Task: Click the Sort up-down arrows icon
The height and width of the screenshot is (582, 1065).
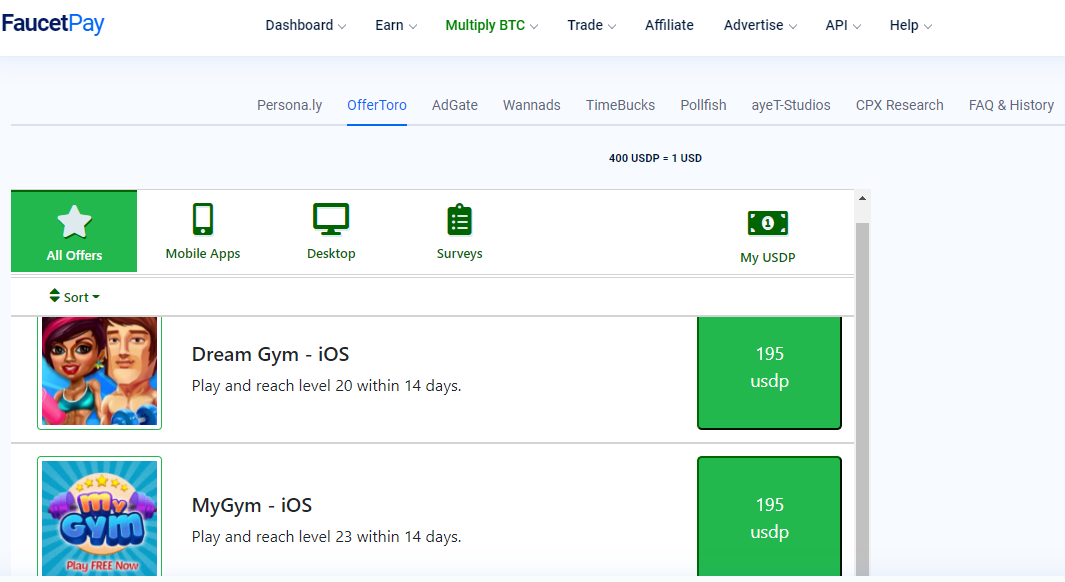Action: 54,295
